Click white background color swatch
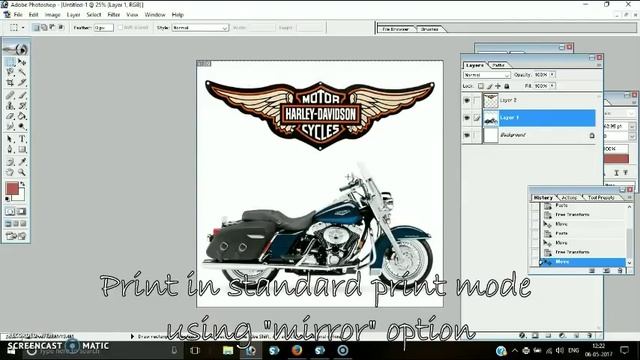 [21, 197]
